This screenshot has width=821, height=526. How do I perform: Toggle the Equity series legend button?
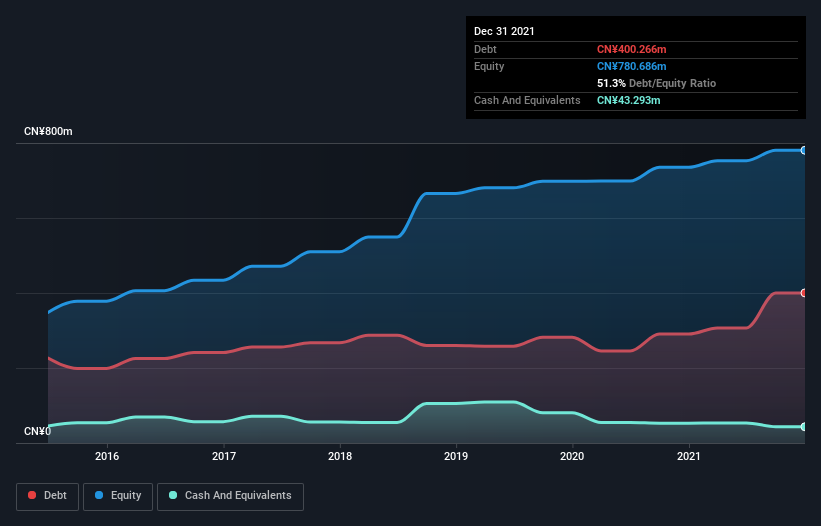tap(118, 497)
